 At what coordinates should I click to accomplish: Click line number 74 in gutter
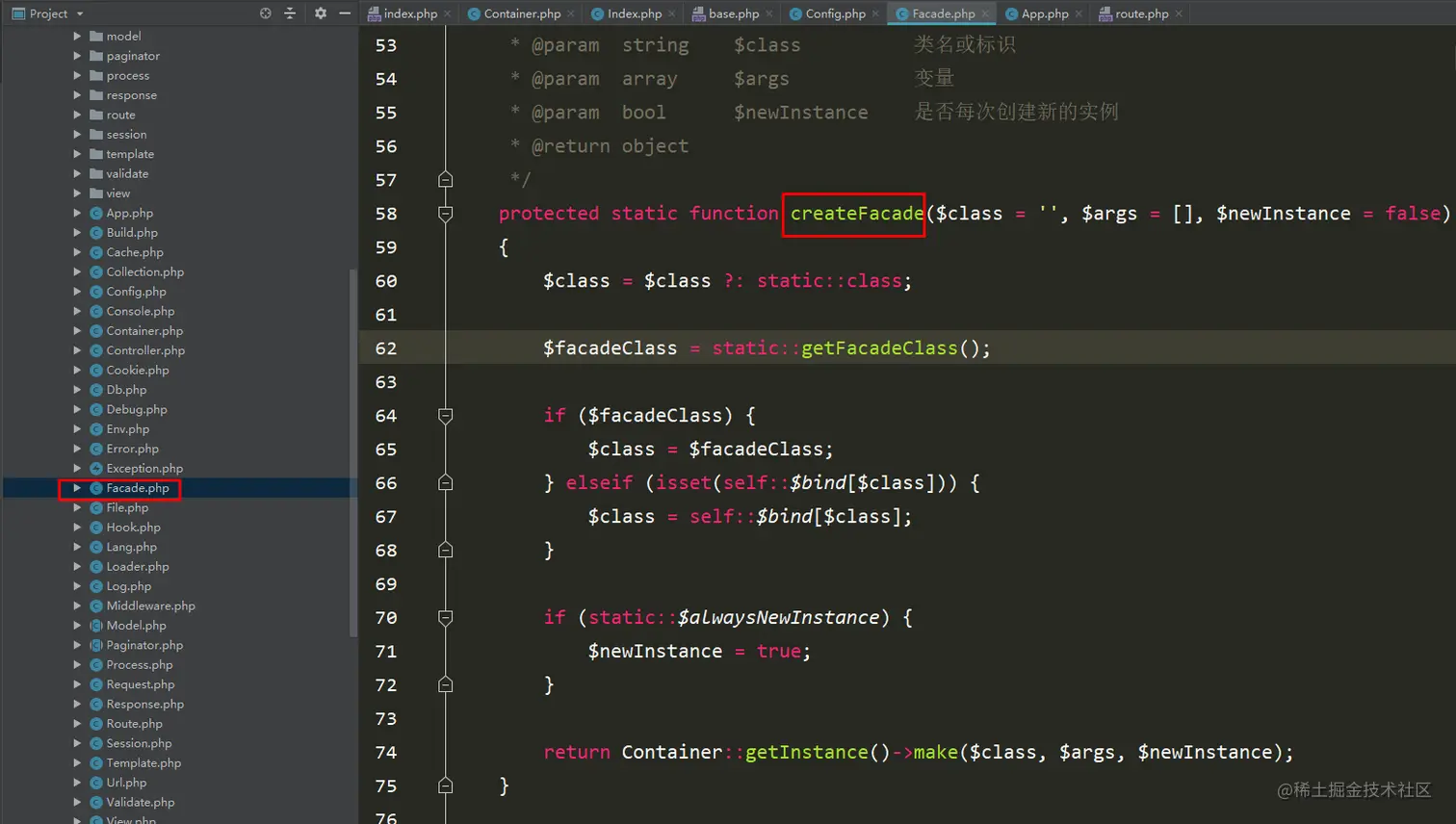tap(386, 753)
